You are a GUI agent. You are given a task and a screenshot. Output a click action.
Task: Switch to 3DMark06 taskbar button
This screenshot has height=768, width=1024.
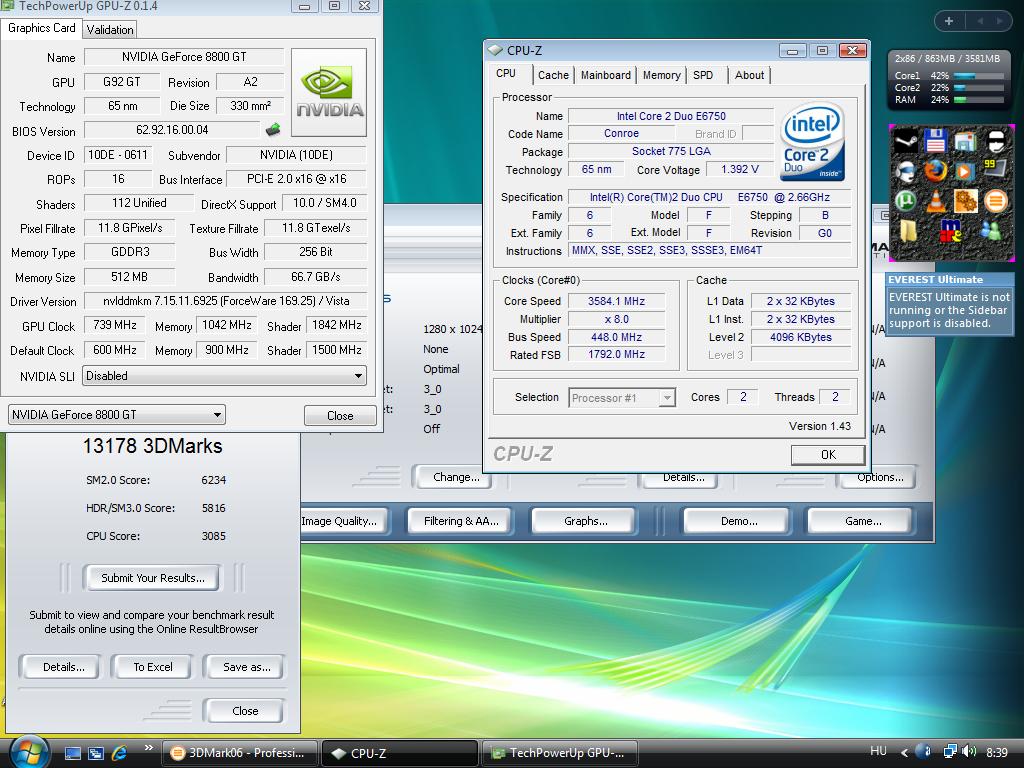coord(239,753)
